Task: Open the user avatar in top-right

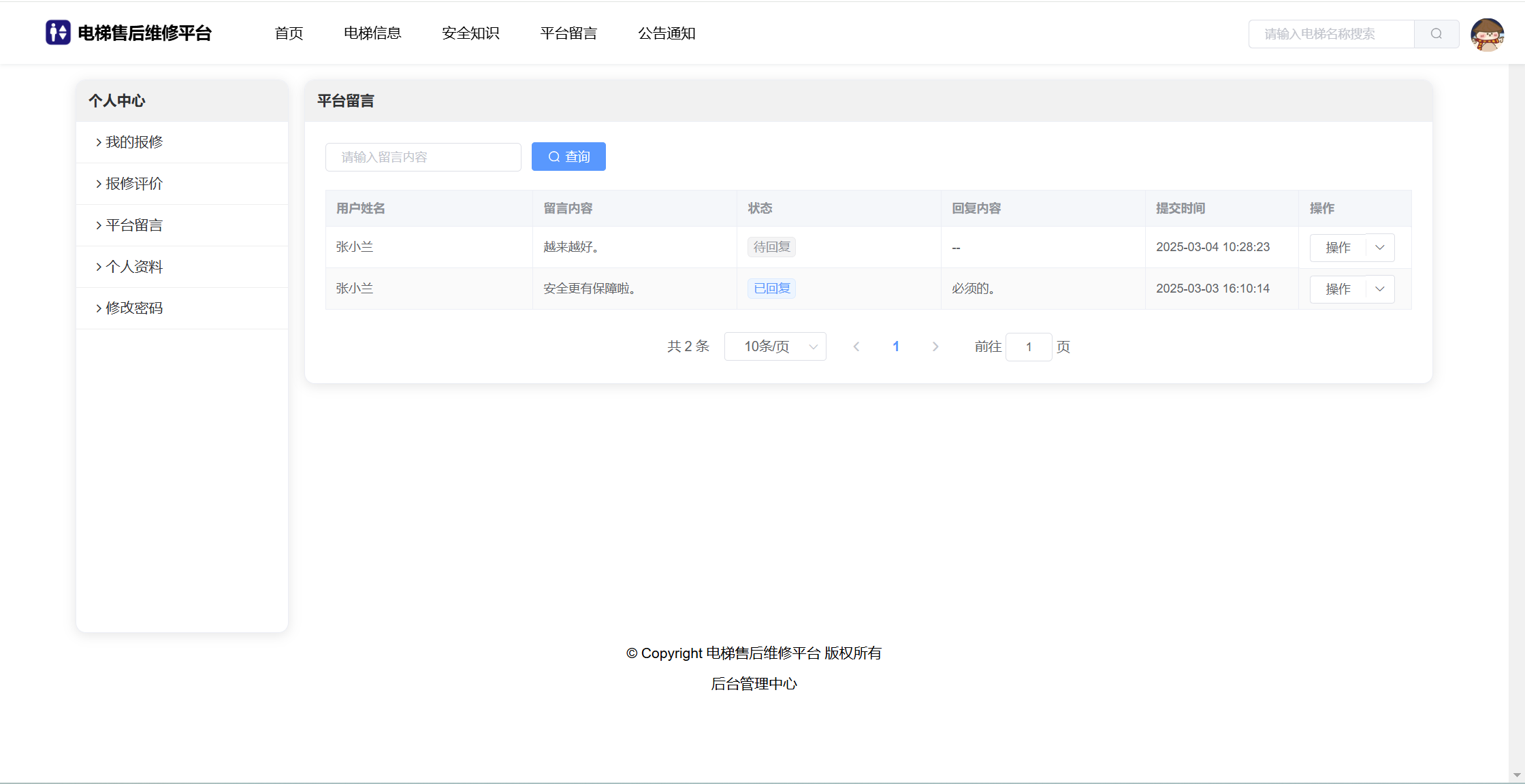Action: click(x=1487, y=34)
